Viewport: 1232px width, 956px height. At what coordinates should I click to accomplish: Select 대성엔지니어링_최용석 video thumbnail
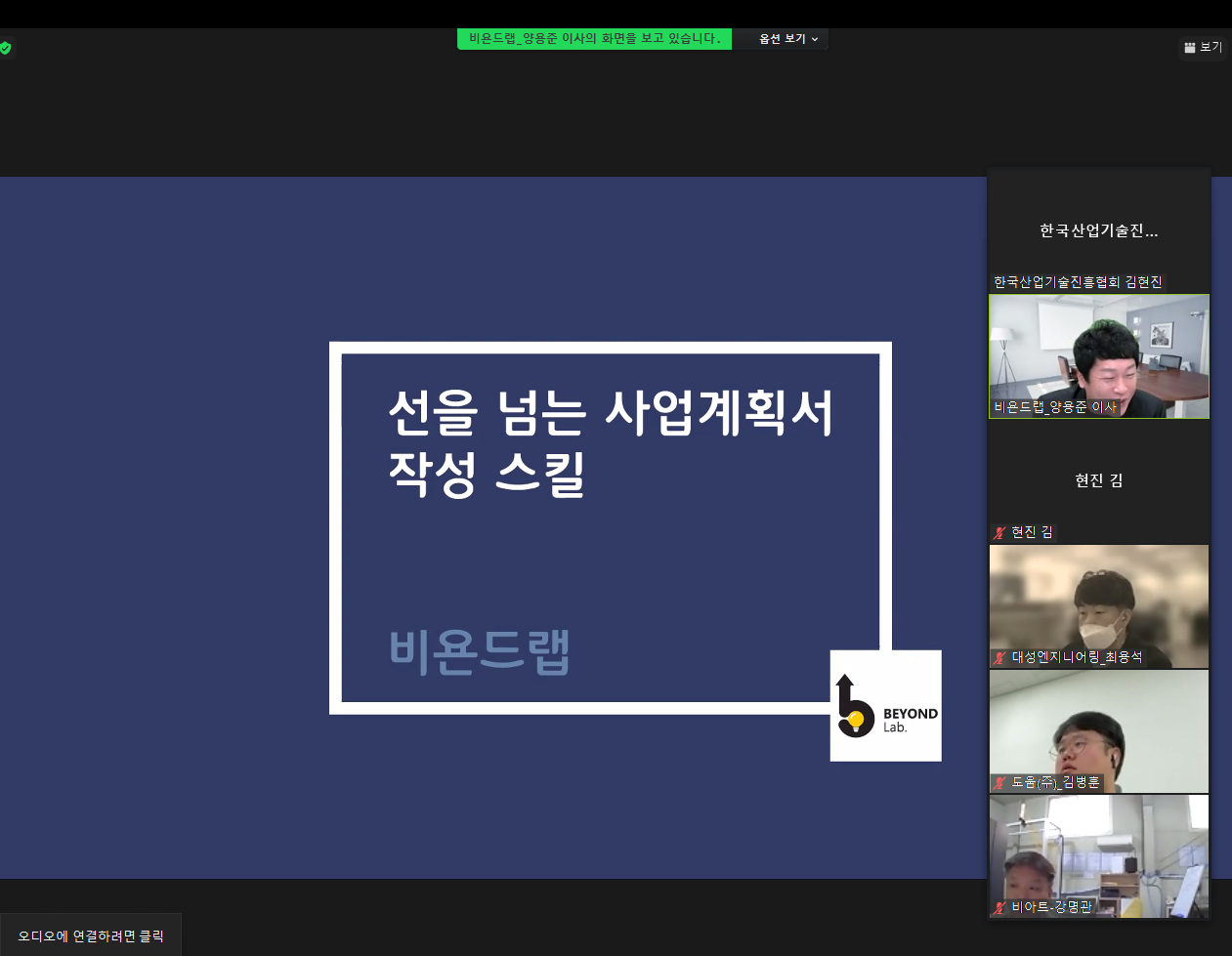click(1099, 606)
